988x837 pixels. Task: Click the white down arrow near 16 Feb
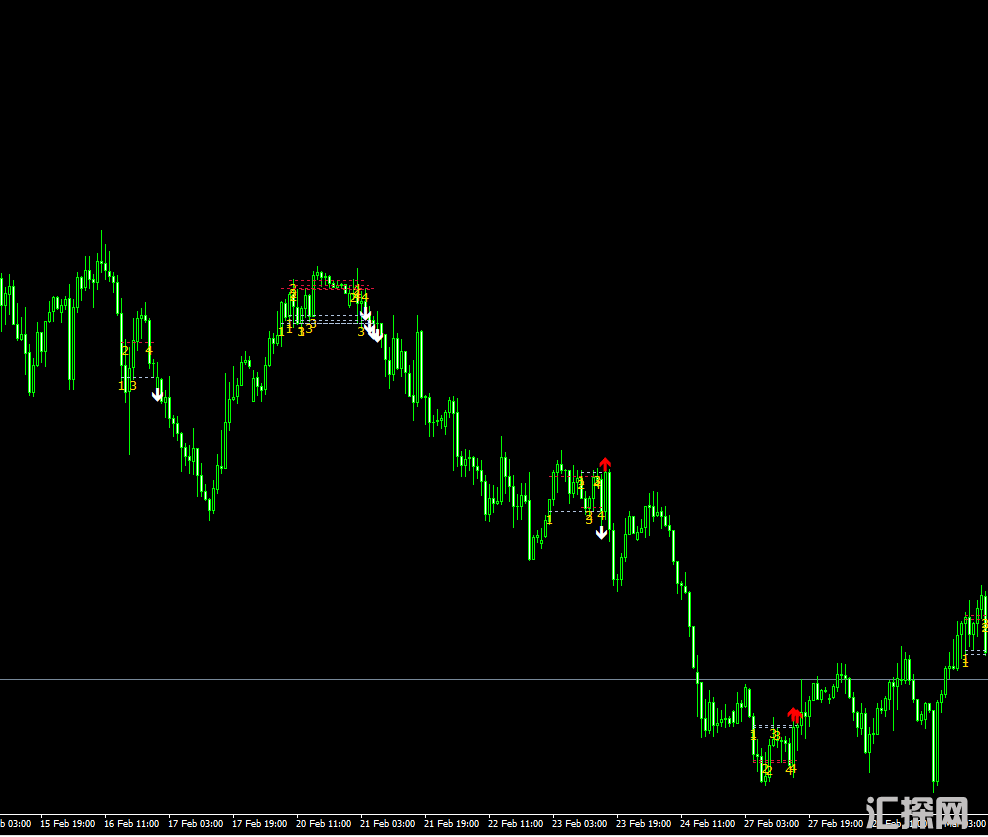157,394
